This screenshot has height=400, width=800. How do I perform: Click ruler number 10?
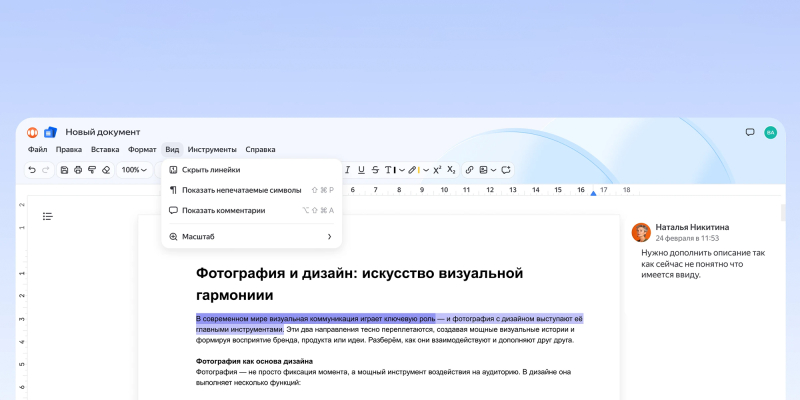[x=444, y=190]
